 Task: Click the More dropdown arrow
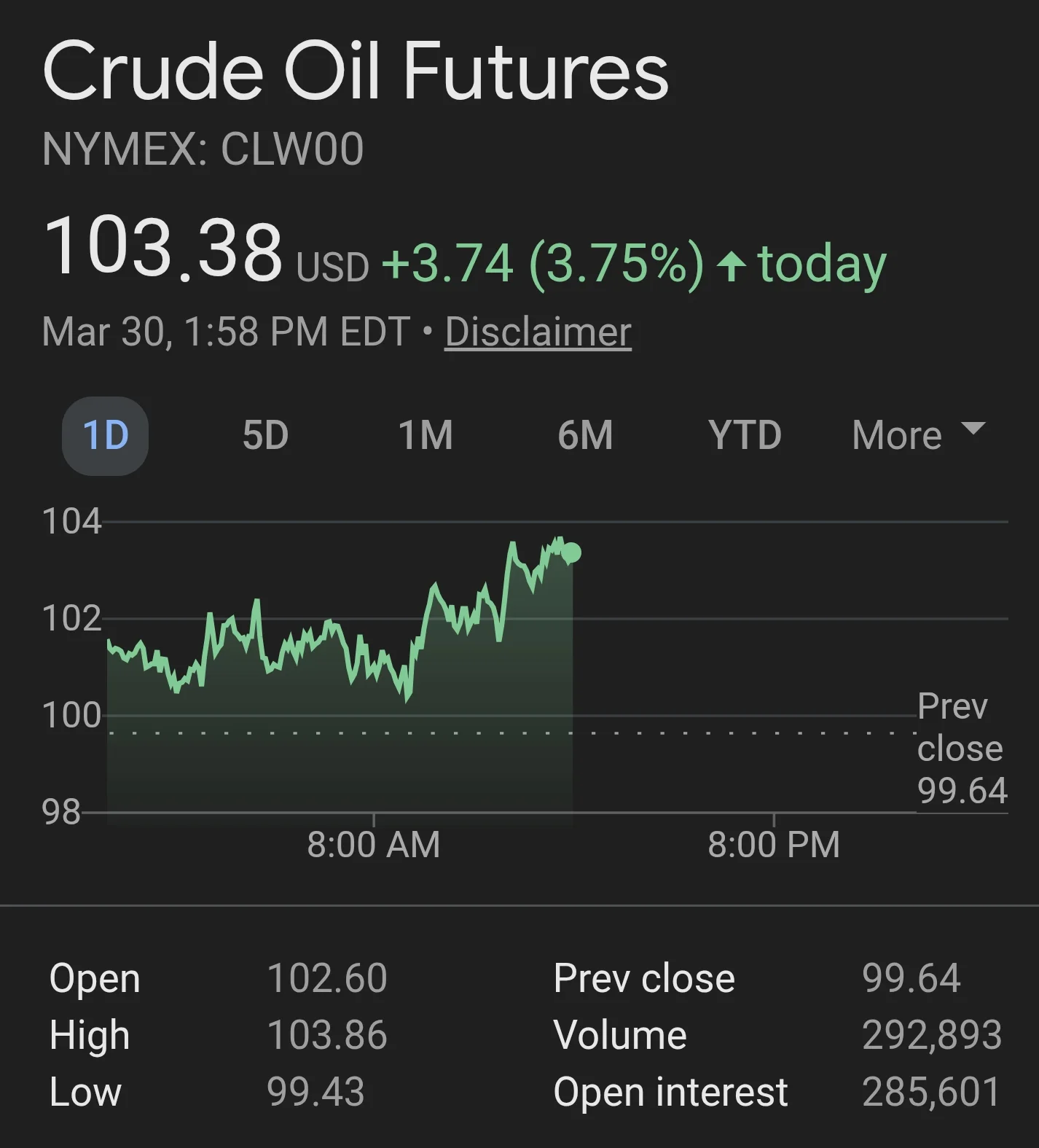[973, 429]
